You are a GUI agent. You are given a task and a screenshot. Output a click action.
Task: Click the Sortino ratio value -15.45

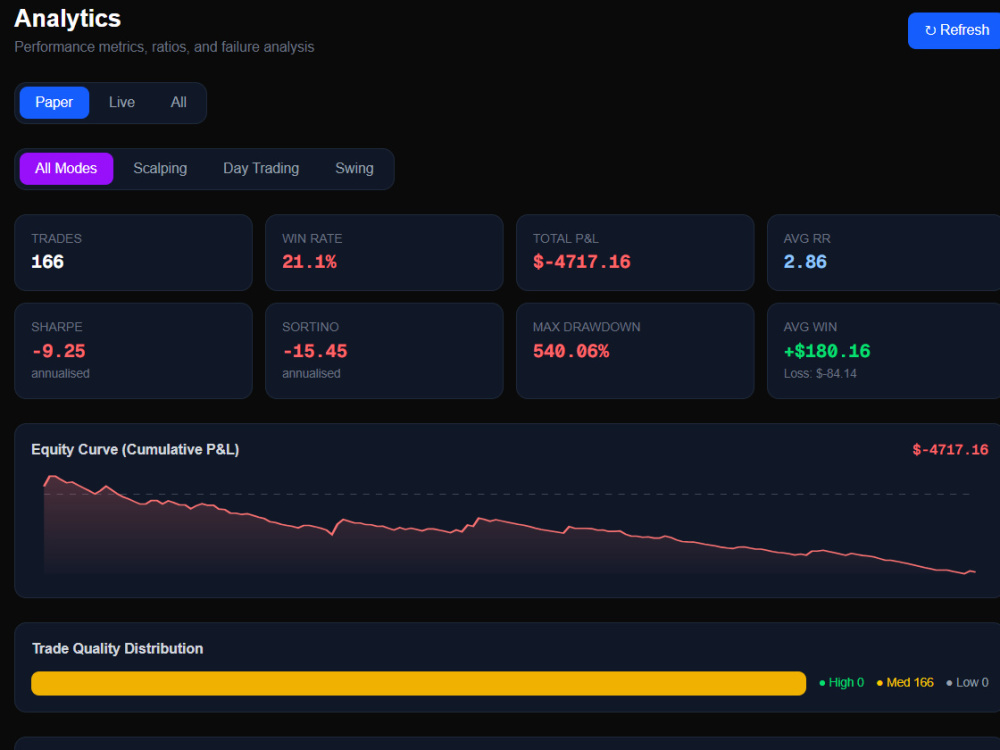[x=314, y=351]
